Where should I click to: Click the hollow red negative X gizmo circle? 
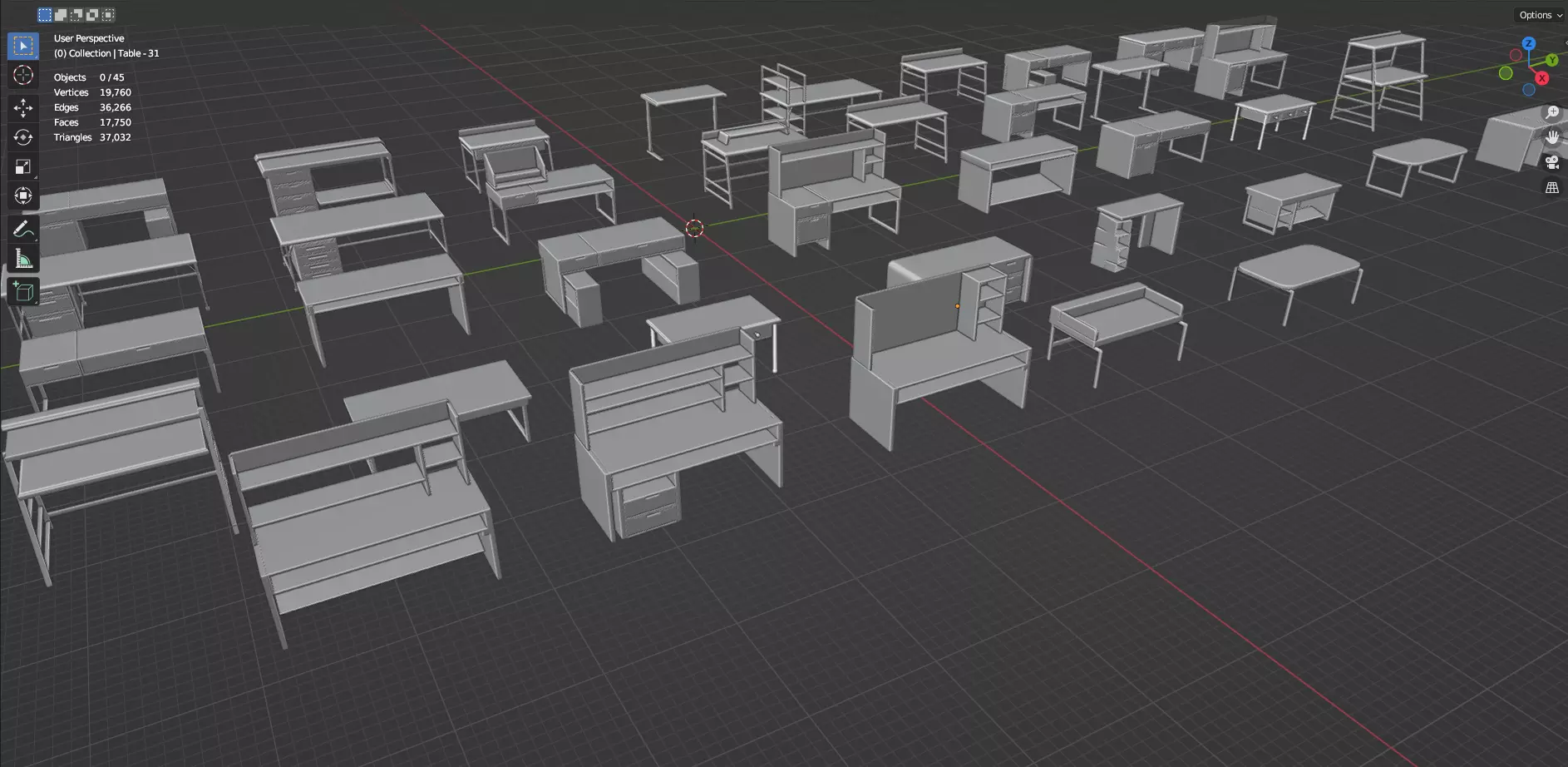(1516, 55)
